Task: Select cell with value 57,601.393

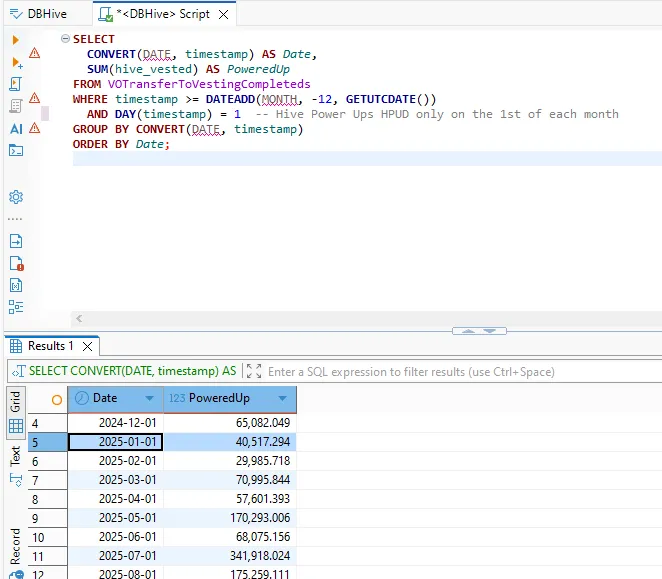Action: point(230,499)
